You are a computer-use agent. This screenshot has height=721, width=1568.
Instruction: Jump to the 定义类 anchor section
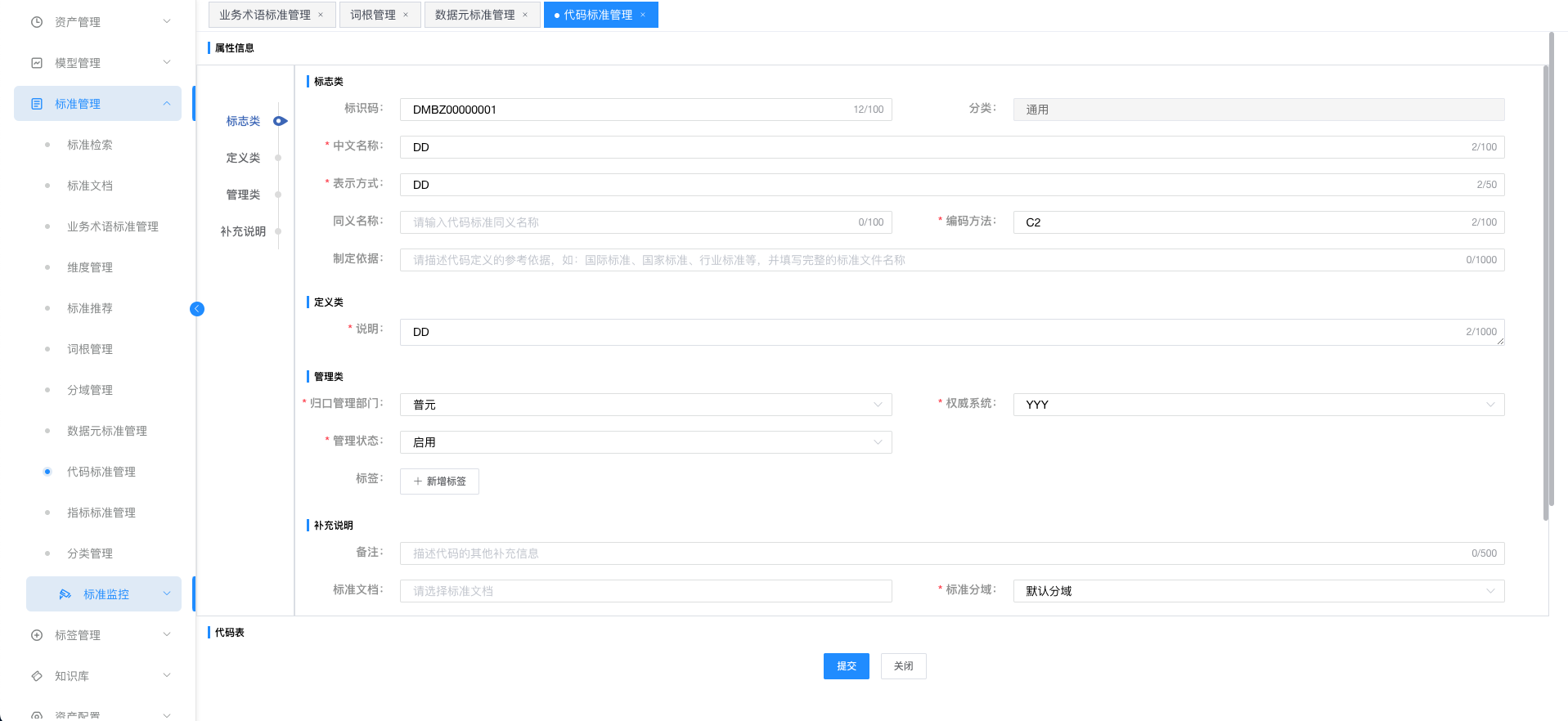point(243,158)
